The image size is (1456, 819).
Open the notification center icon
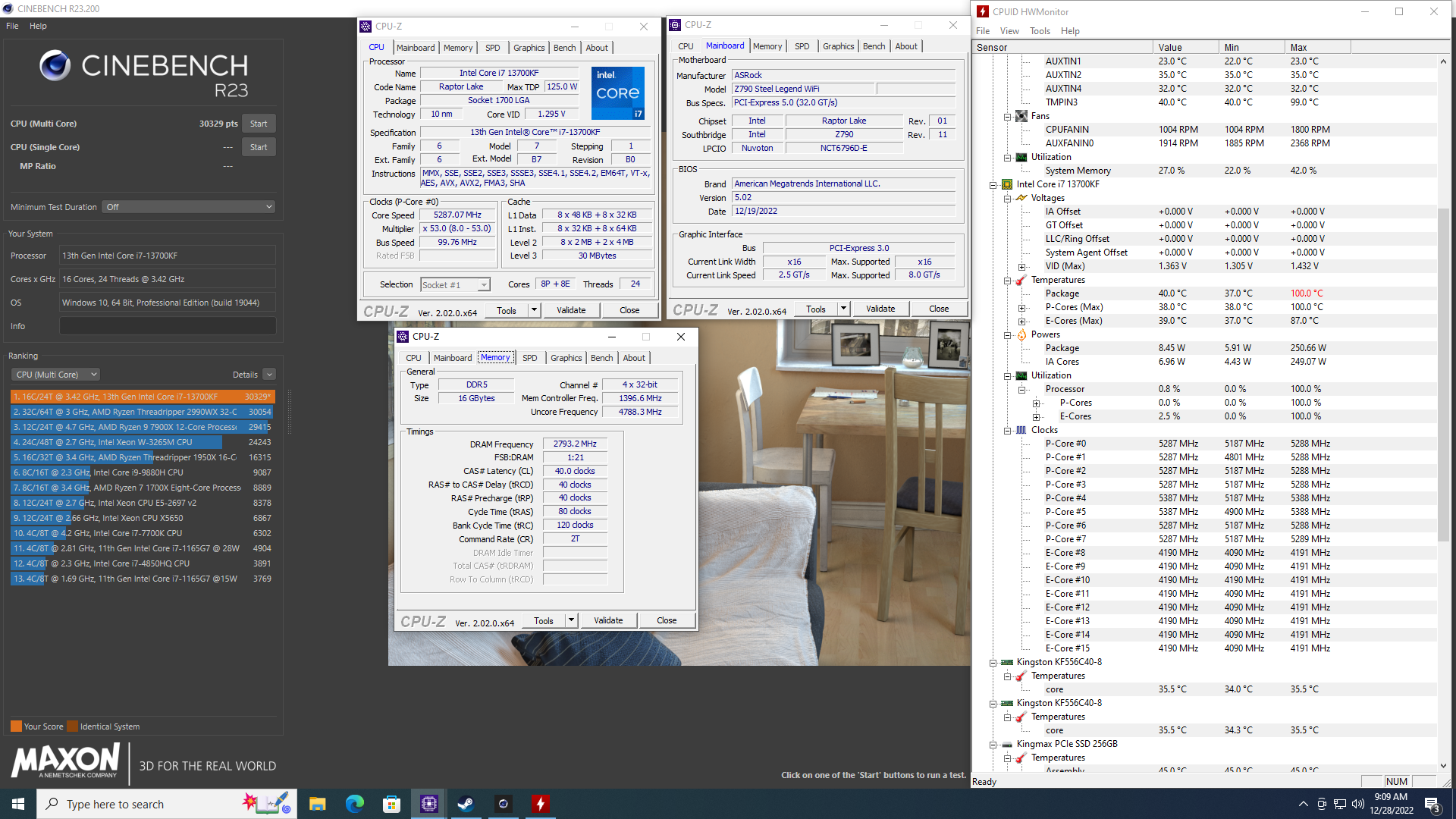click(x=1432, y=804)
